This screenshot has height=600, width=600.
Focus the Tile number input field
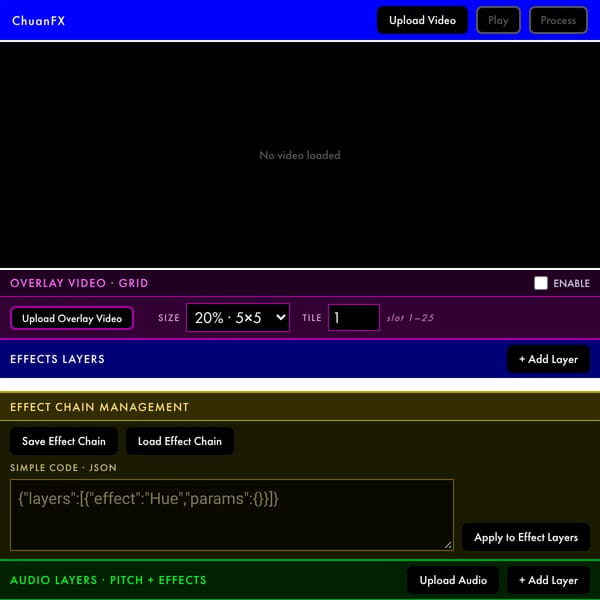354,318
